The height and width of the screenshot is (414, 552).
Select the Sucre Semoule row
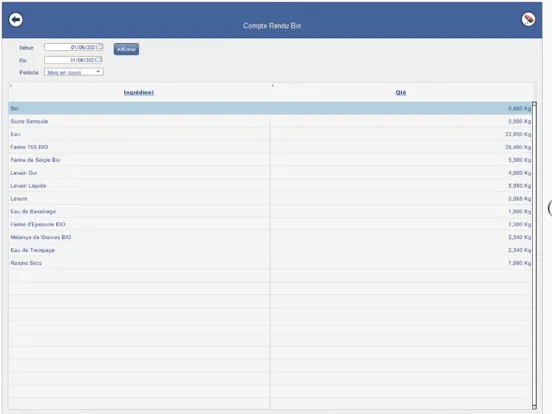coord(270,121)
